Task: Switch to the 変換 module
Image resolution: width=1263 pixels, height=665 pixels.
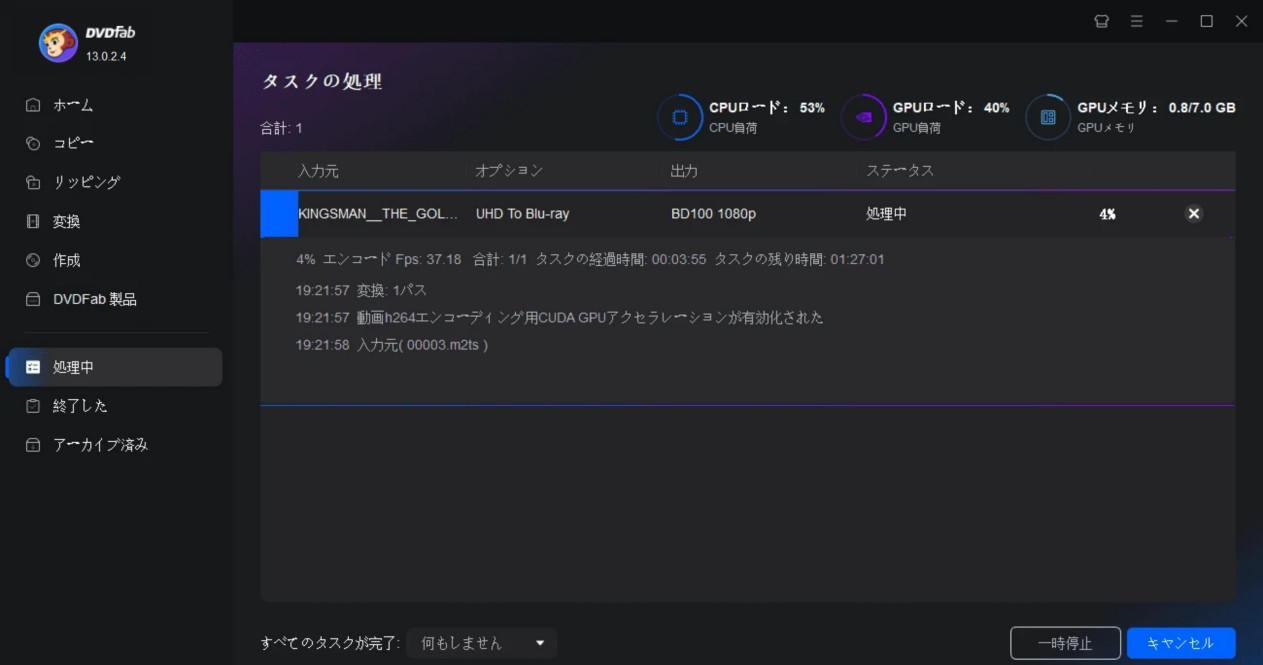Action: pyautogui.click(x=67, y=222)
